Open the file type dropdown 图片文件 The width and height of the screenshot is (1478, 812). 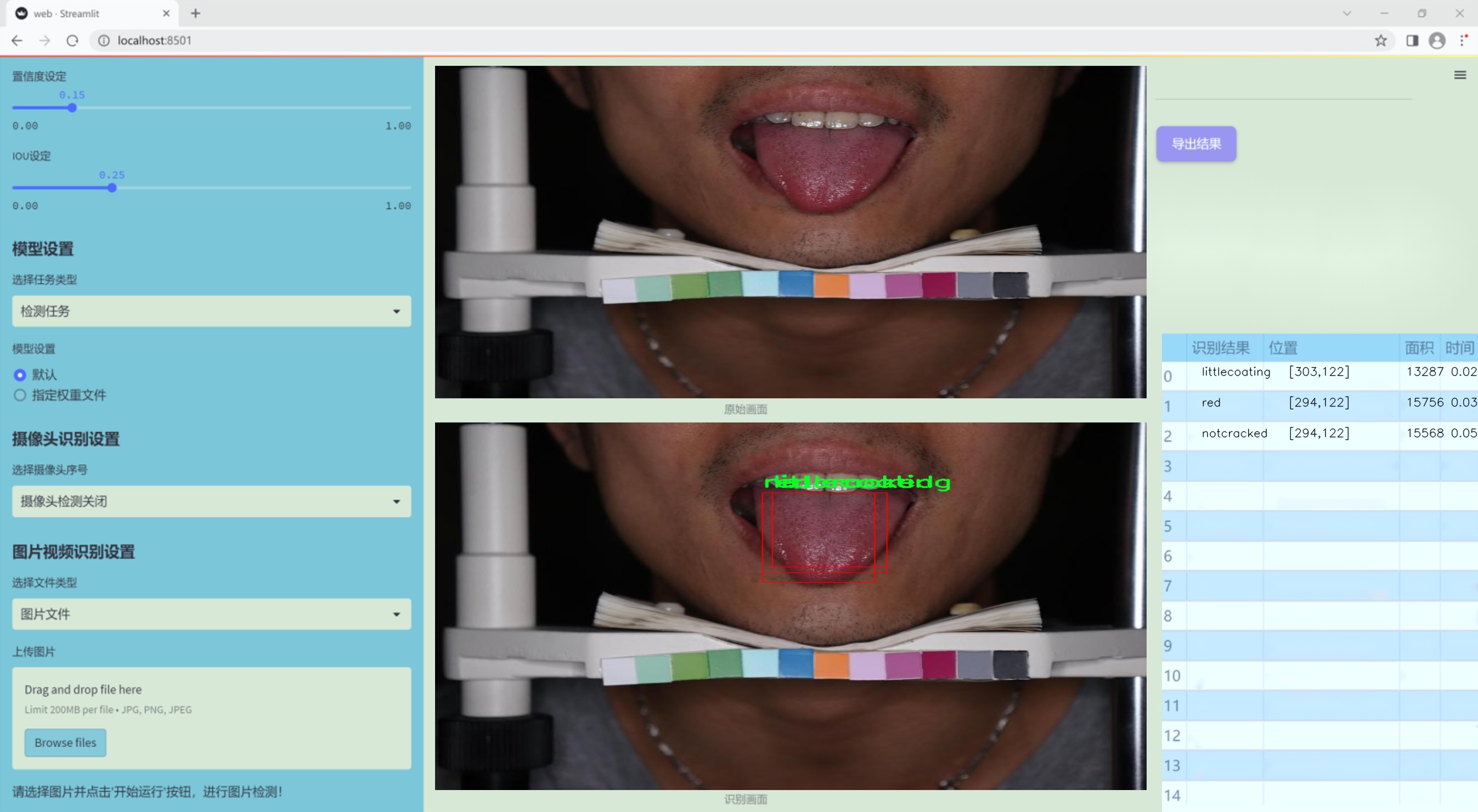[x=212, y=614]
